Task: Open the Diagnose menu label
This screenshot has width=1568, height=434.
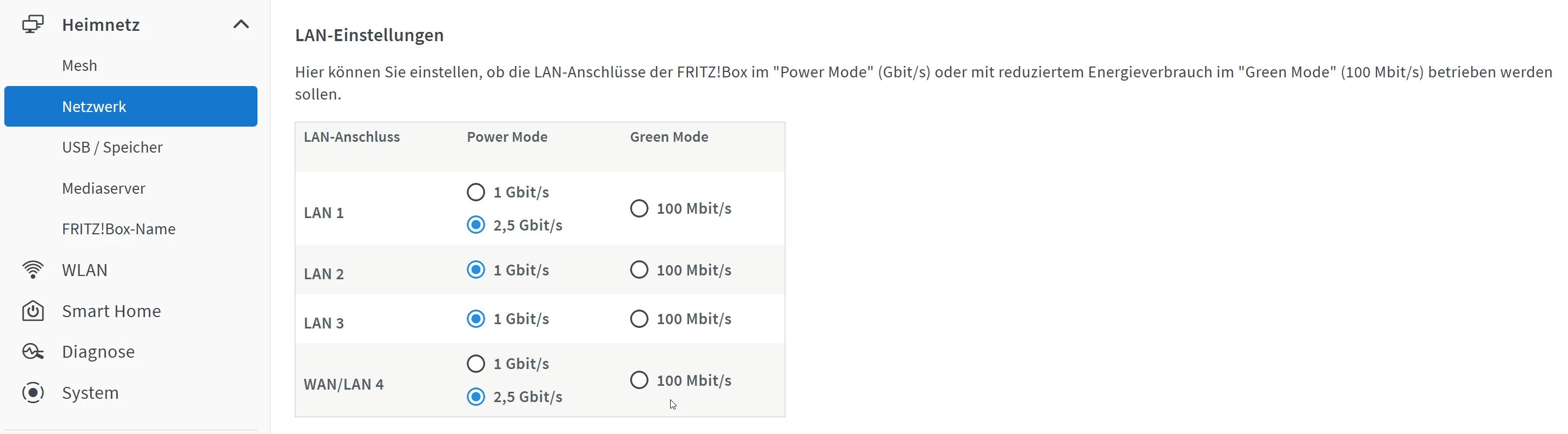Action: pyautogui.click(x=98, y=352)
